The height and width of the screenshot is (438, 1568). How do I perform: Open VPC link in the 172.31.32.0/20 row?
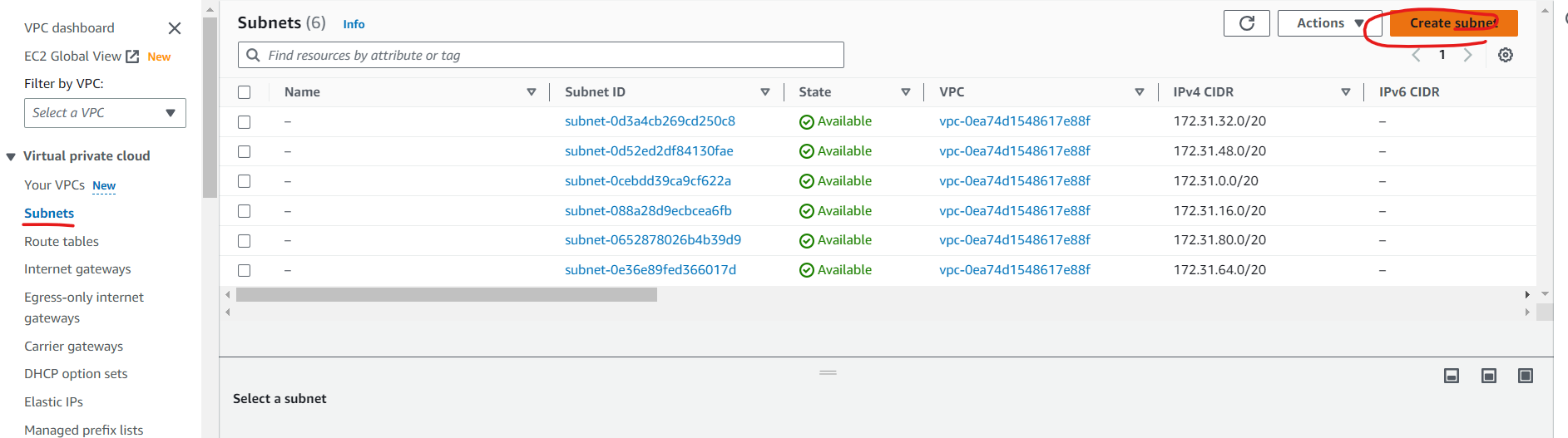click(x=1015, y=121)
